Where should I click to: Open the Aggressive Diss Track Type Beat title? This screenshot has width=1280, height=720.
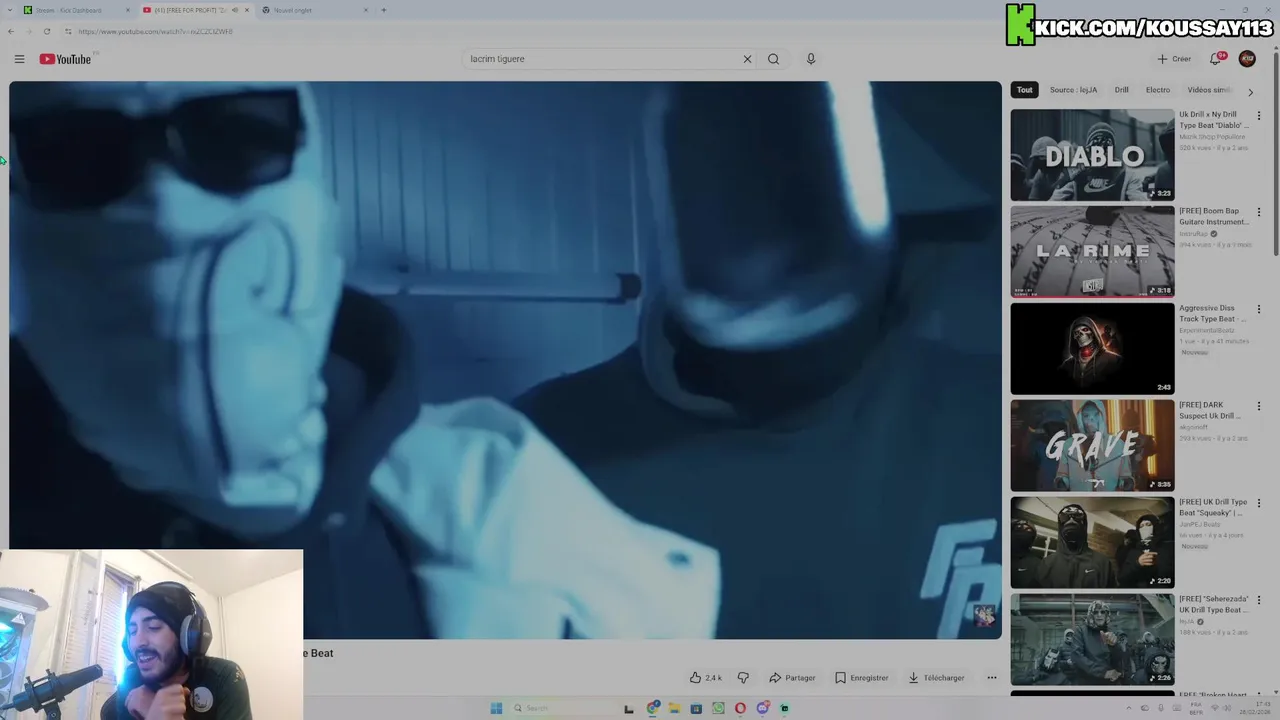(1214, 314)
